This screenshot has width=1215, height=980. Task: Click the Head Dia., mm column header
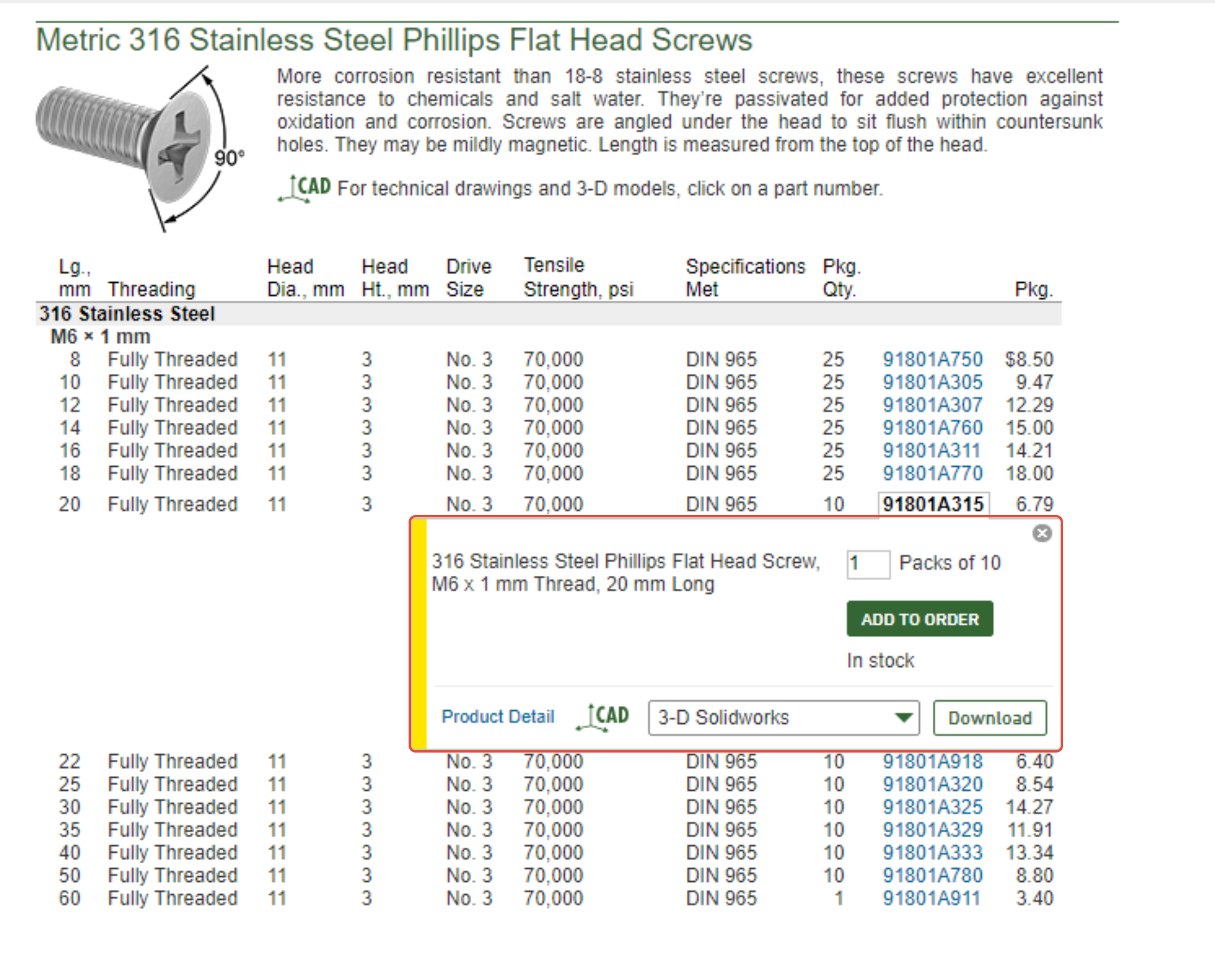[306, 277]
